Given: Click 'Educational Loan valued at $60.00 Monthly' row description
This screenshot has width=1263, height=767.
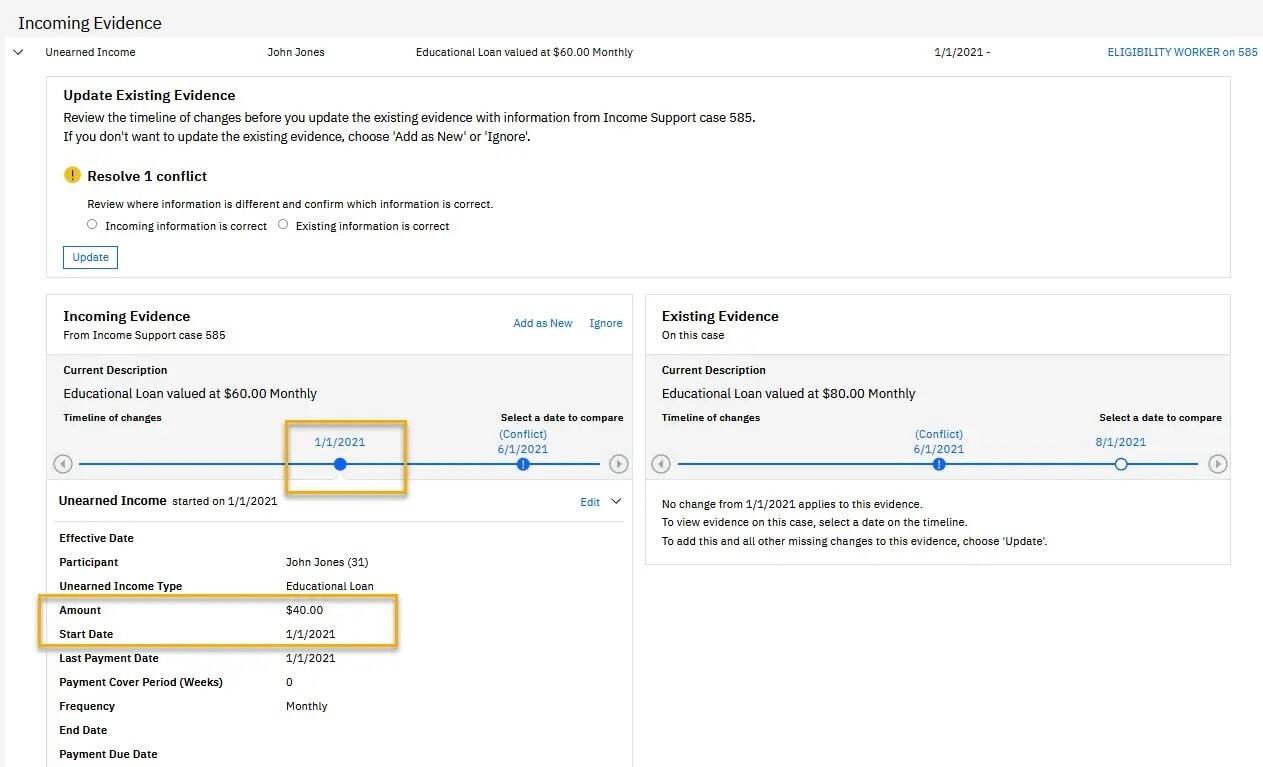Looking at the screenshot, I should [524, 52].
